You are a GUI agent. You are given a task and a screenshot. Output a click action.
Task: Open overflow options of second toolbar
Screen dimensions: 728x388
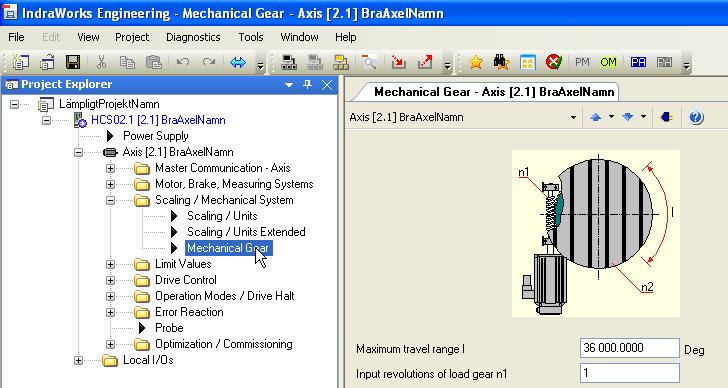coord(447,66)
